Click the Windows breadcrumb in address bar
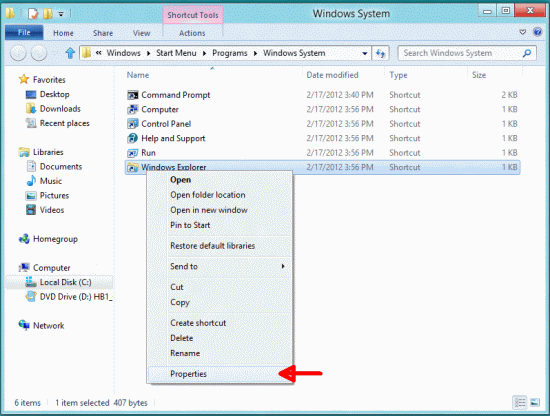 click(x=123, y=53)
